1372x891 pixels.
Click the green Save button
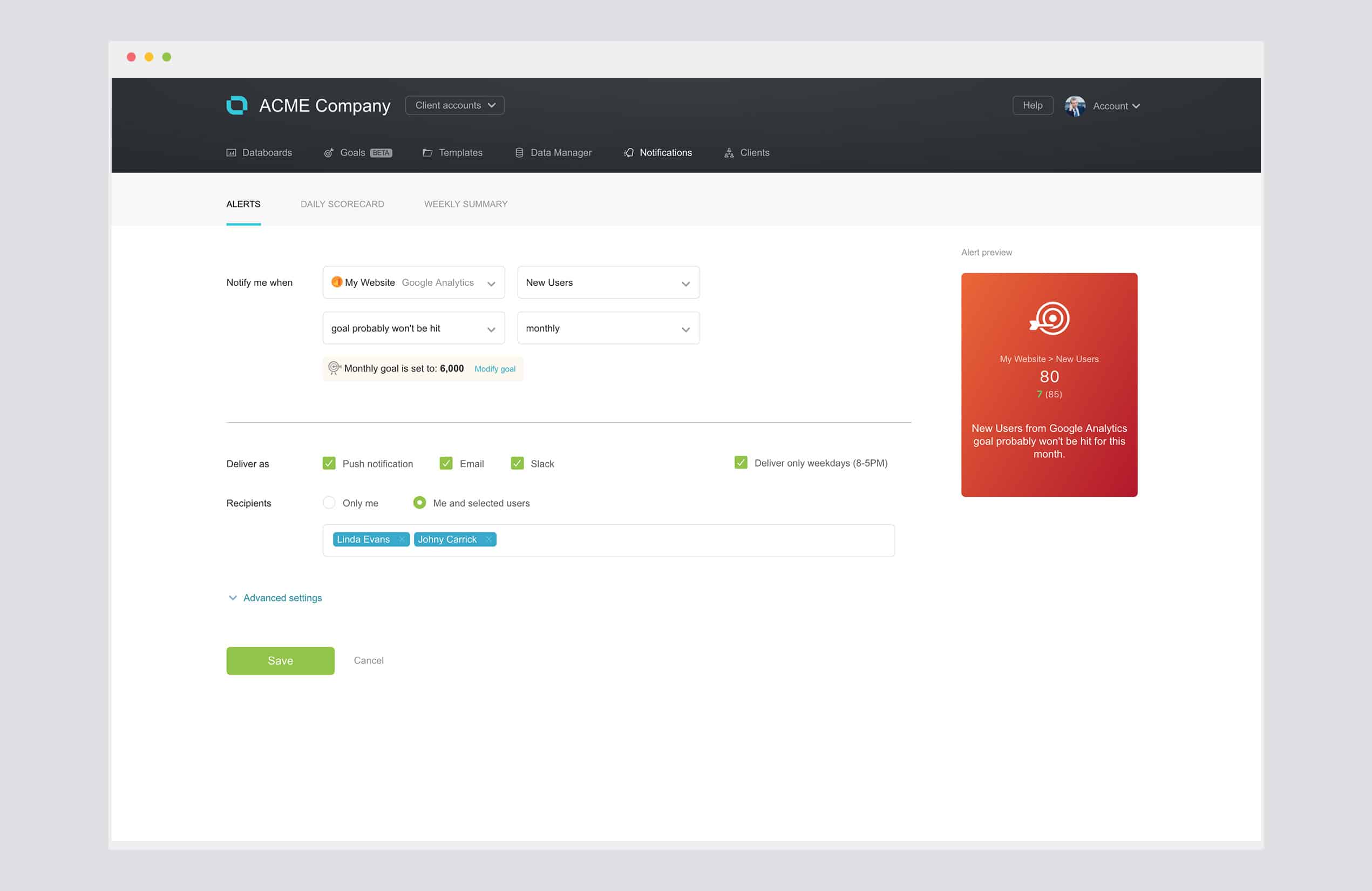click(x=280, y=660)
